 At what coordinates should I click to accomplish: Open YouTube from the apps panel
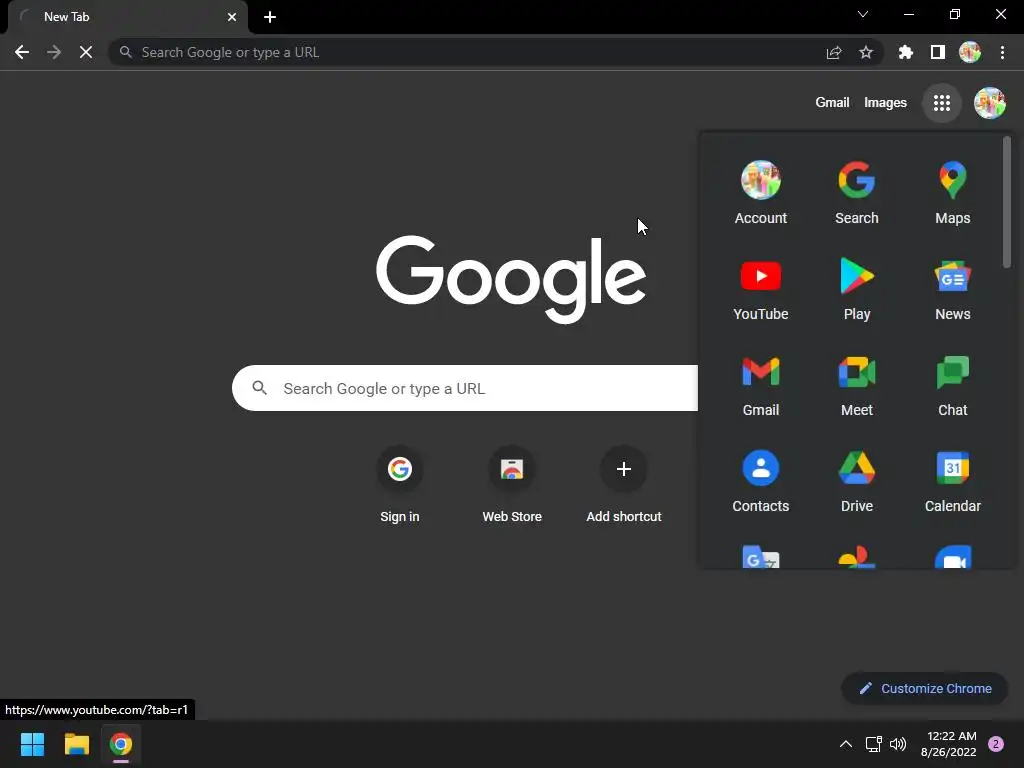tap(761, 288)
